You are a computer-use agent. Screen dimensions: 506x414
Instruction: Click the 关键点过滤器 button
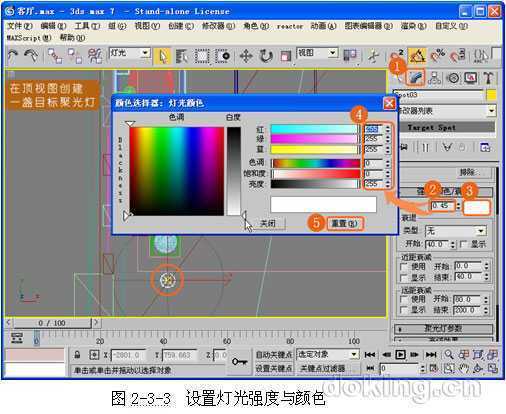[323, 368]
